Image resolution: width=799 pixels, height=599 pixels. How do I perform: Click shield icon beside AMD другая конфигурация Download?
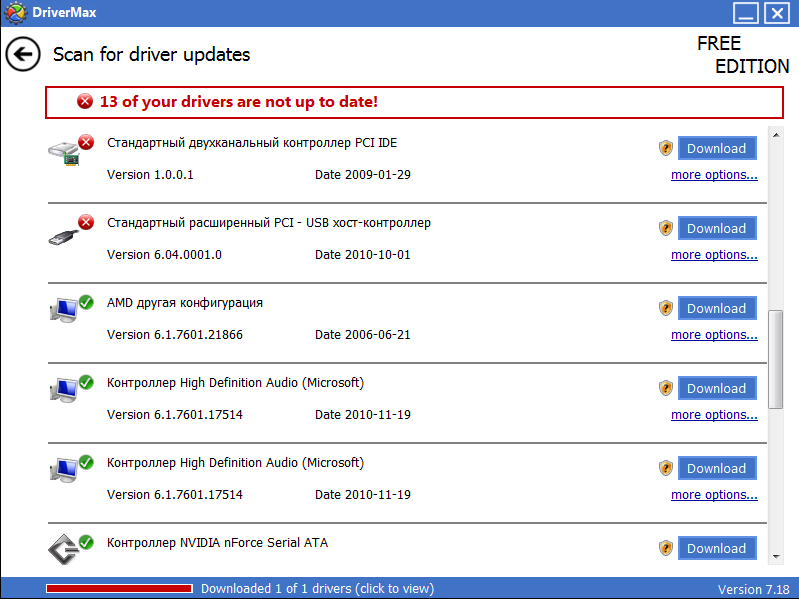tap(665, 308)
